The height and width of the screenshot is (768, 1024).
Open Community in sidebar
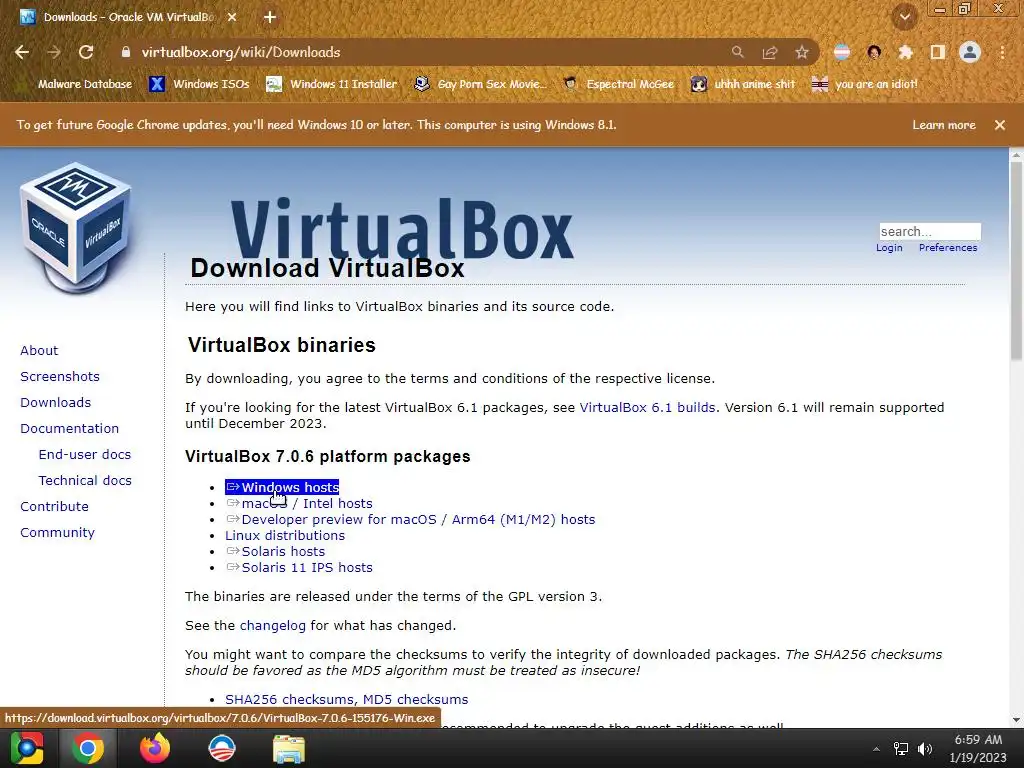click(x=57, y=533)
